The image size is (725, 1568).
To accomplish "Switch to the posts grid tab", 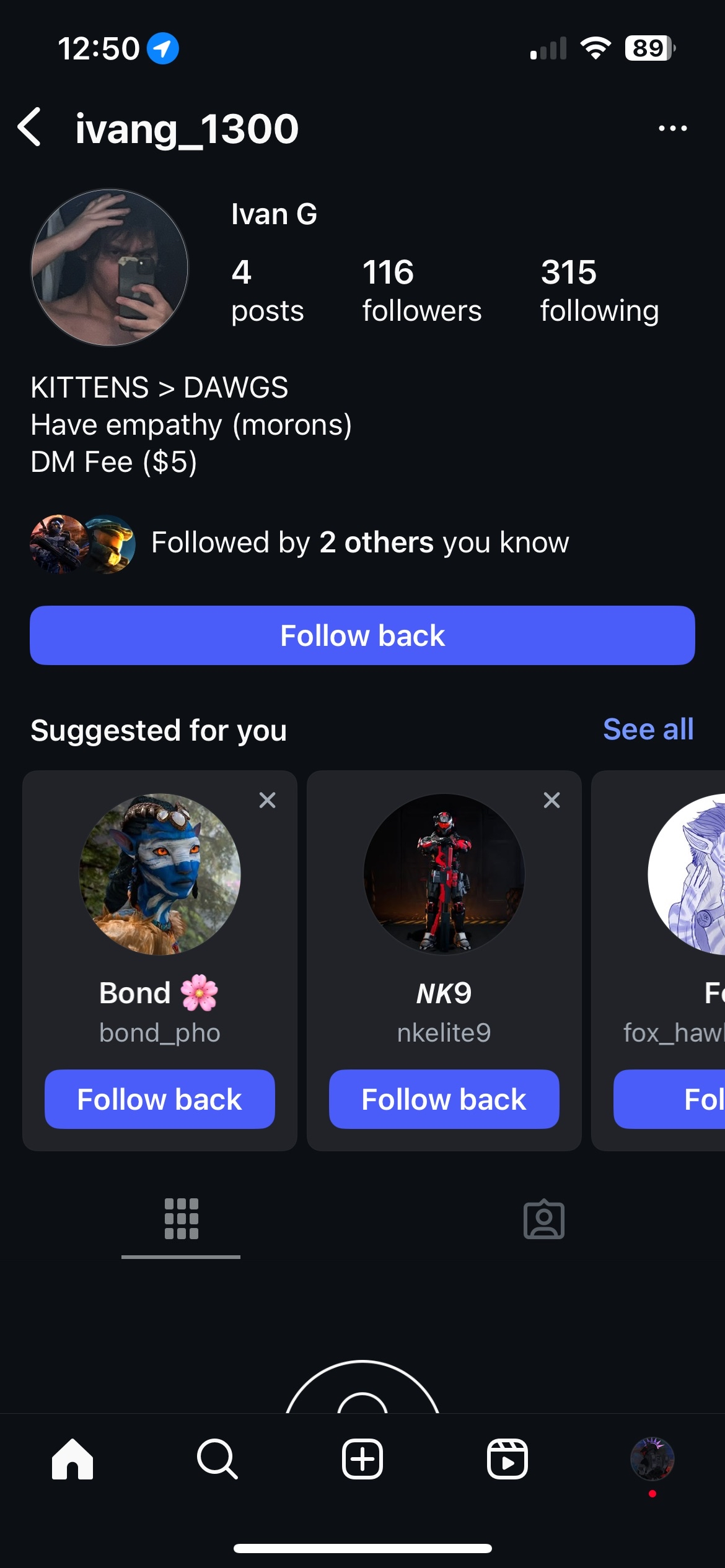I will click(181, 1219).
